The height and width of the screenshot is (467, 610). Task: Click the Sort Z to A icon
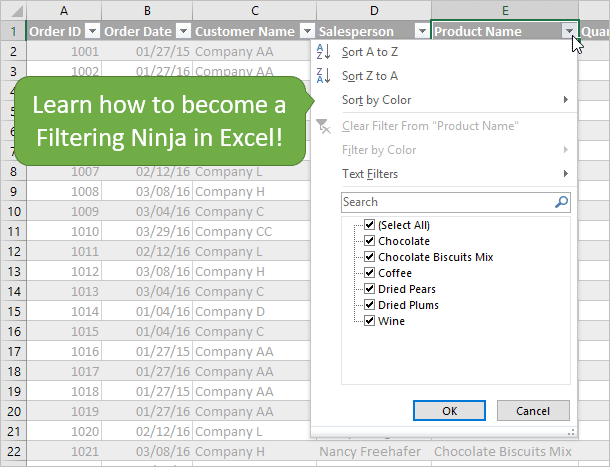[x=322, y=76]
